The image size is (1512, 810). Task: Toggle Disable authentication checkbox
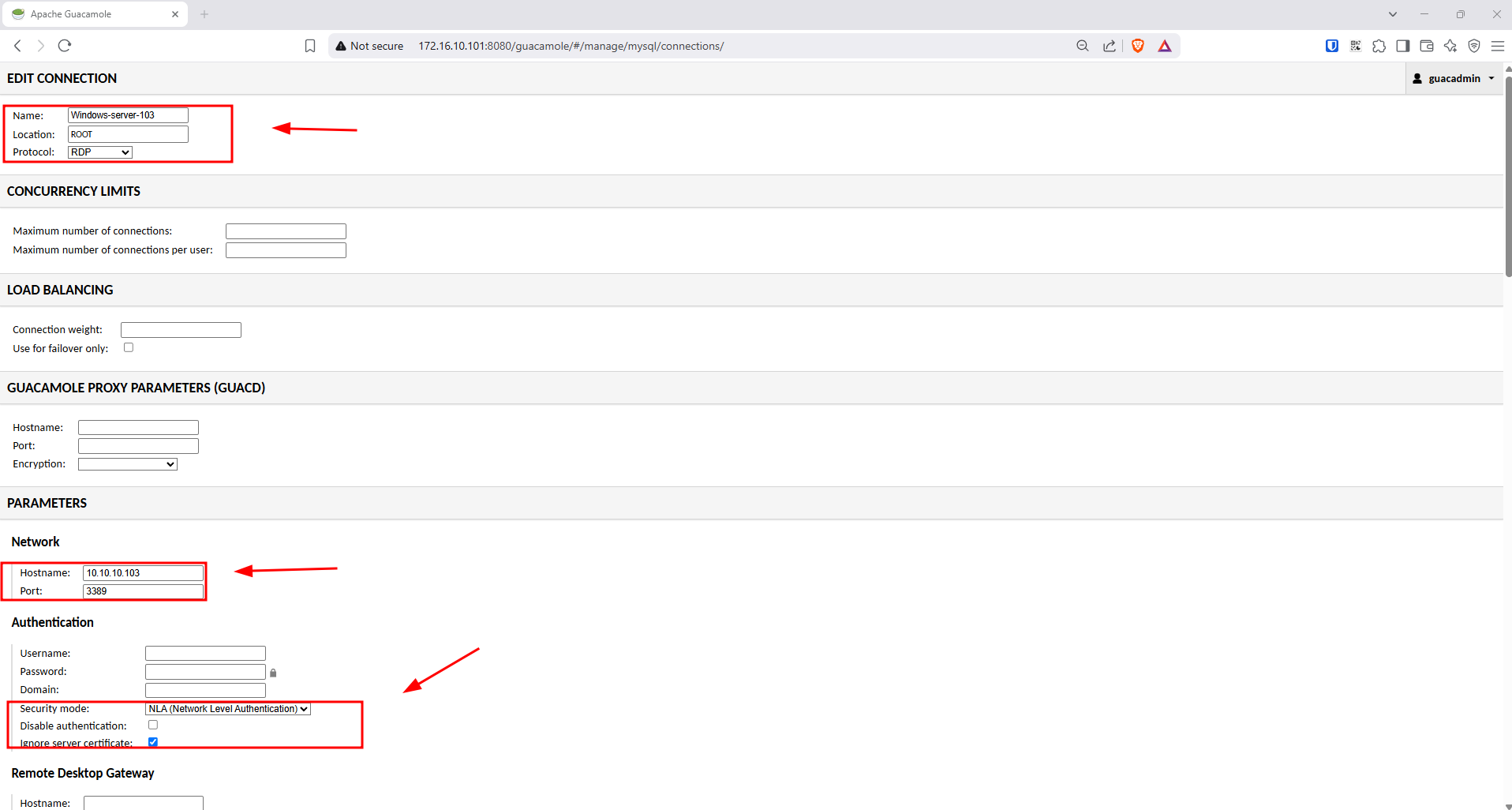point(153,725)
